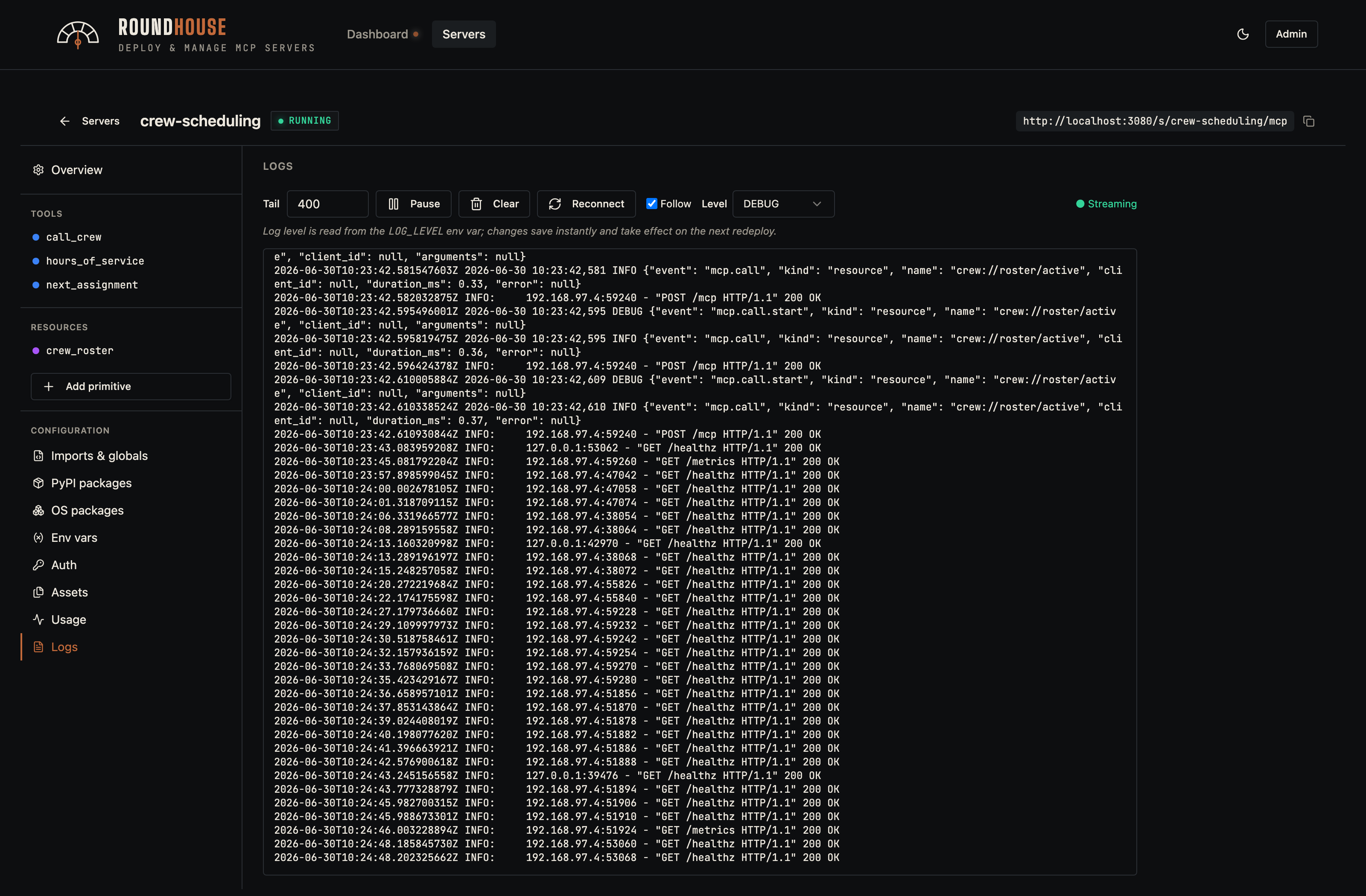1366x896 pixels.
Task: Click the Auth key icon
Action: click(x=38, y=565)
